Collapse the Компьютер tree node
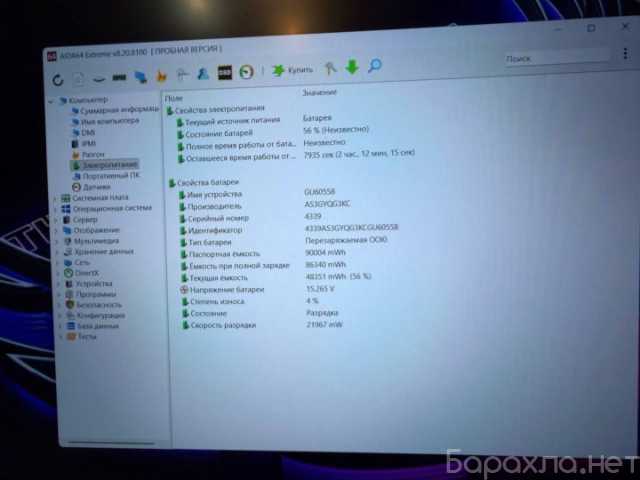 51,101
